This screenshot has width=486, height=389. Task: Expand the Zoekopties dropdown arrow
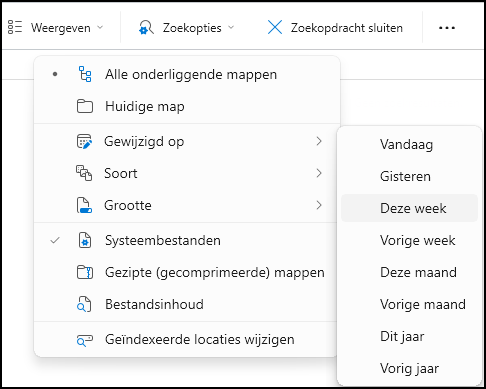pyautogui.click(x=231, y=27)
